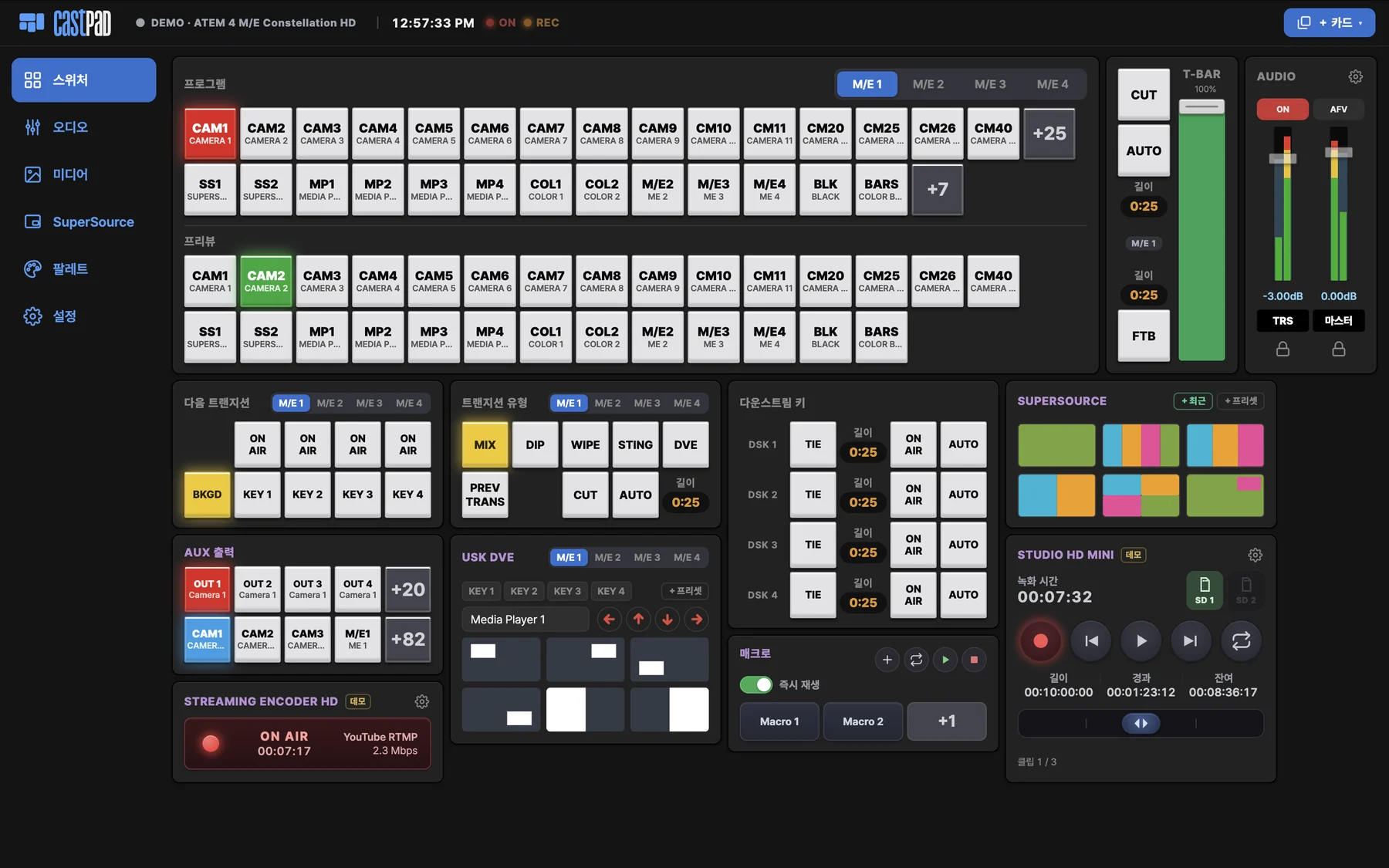This screenshot has height=868, width=1389.
Task: Move USK DVE left with arrow
Action: [609, 619]
